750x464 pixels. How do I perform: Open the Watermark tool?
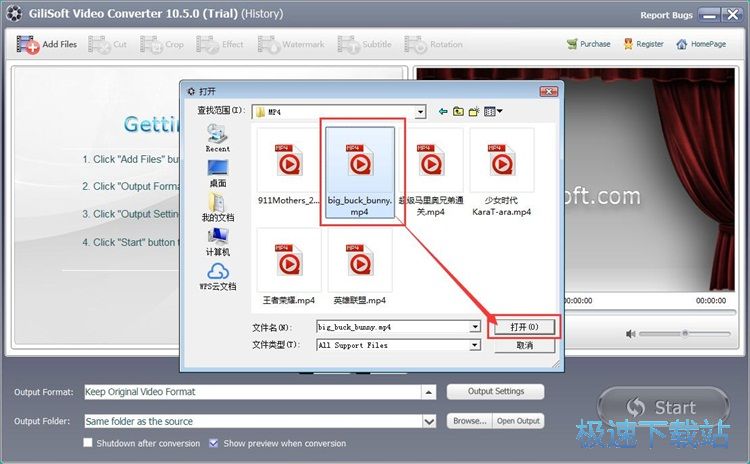[291, 44]
